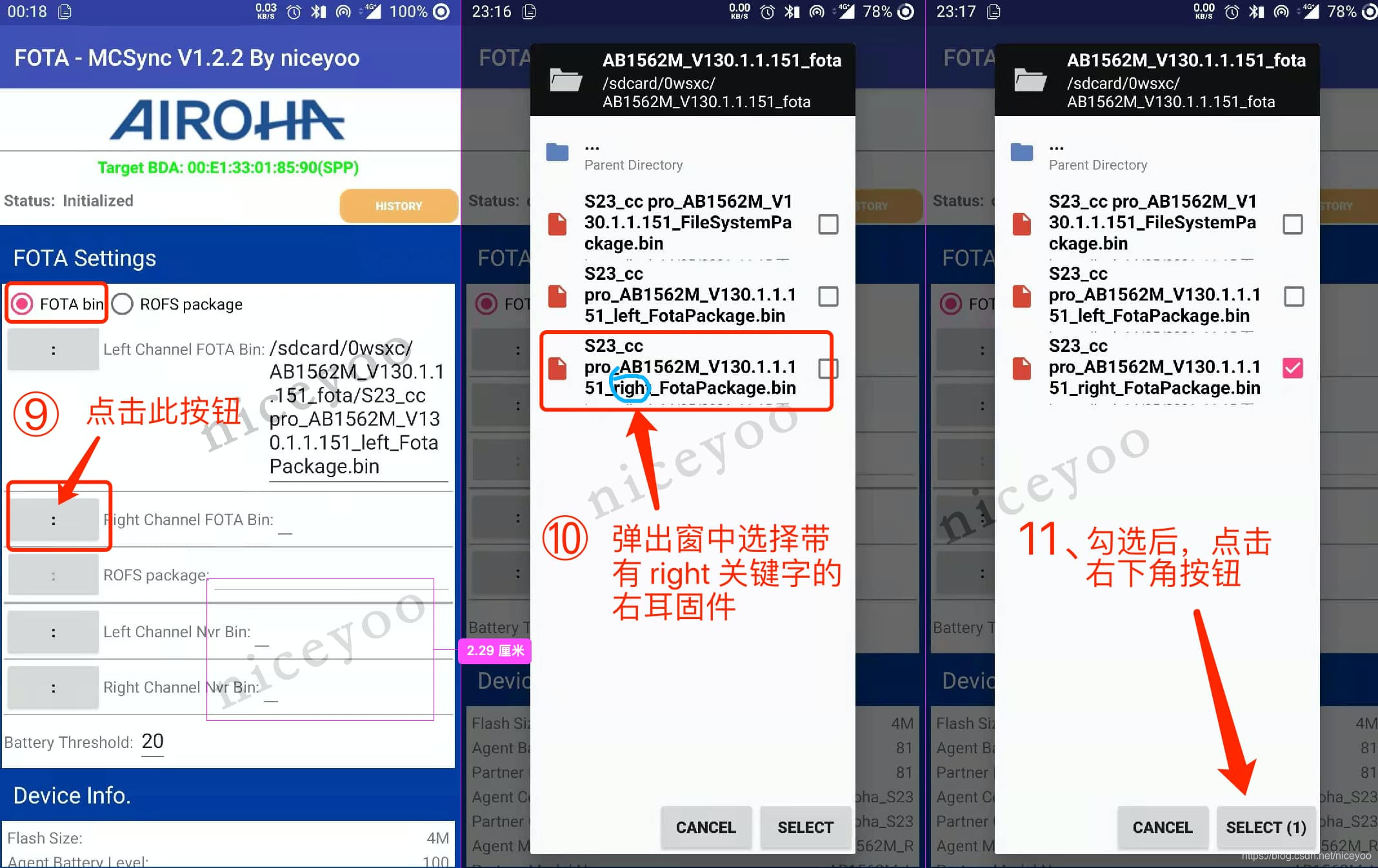Click Right Channel Nvr Bin colon icon
This screenshot has width=1378, height=868.
[52, 687]
